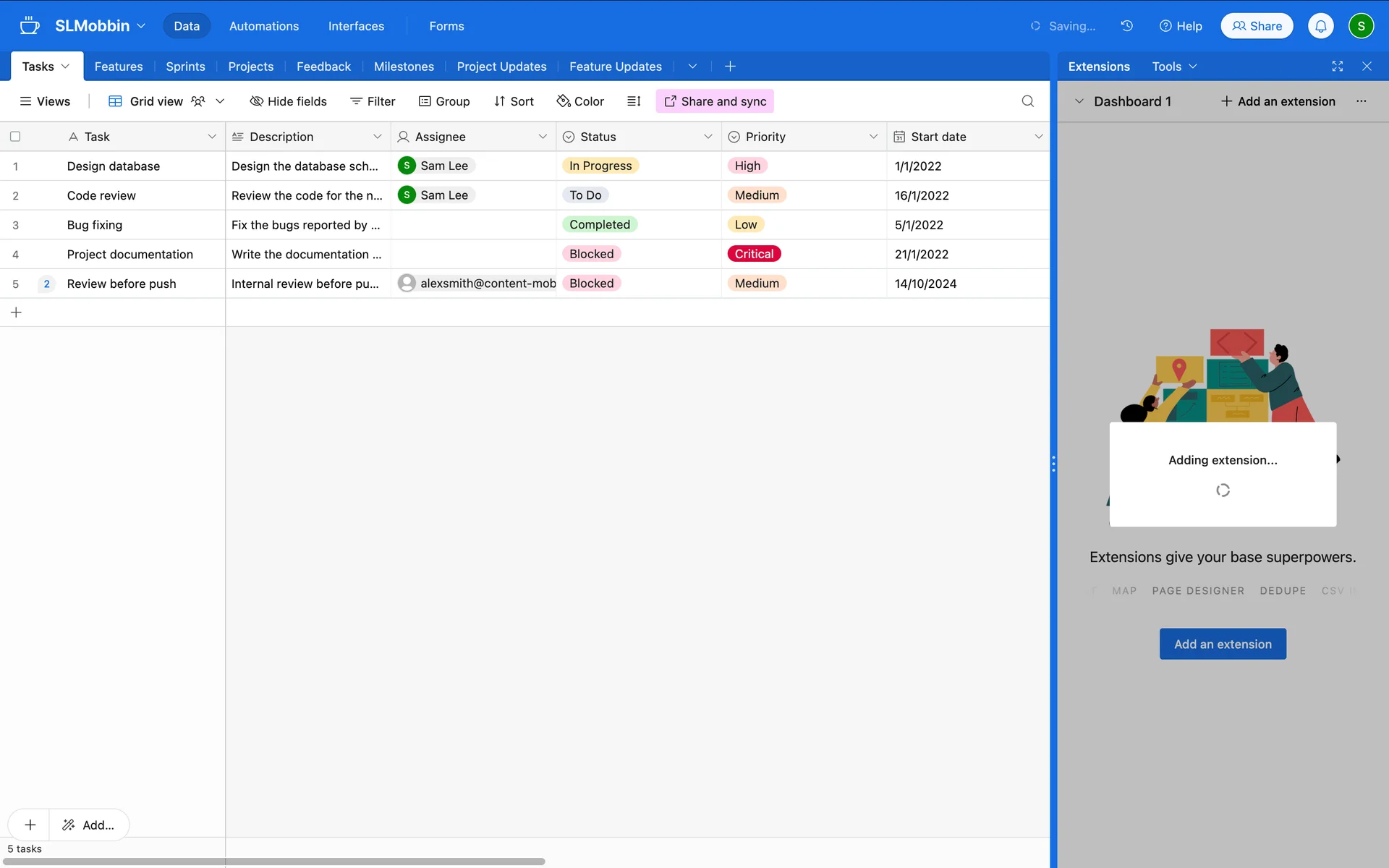Switch to the Milestones table tab
Screen dimensions: 1389x868
[404, 67]
